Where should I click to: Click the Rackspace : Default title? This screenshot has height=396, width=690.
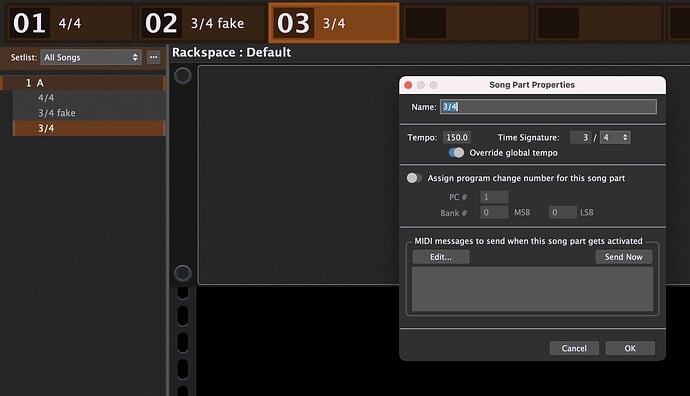[231, 52]
